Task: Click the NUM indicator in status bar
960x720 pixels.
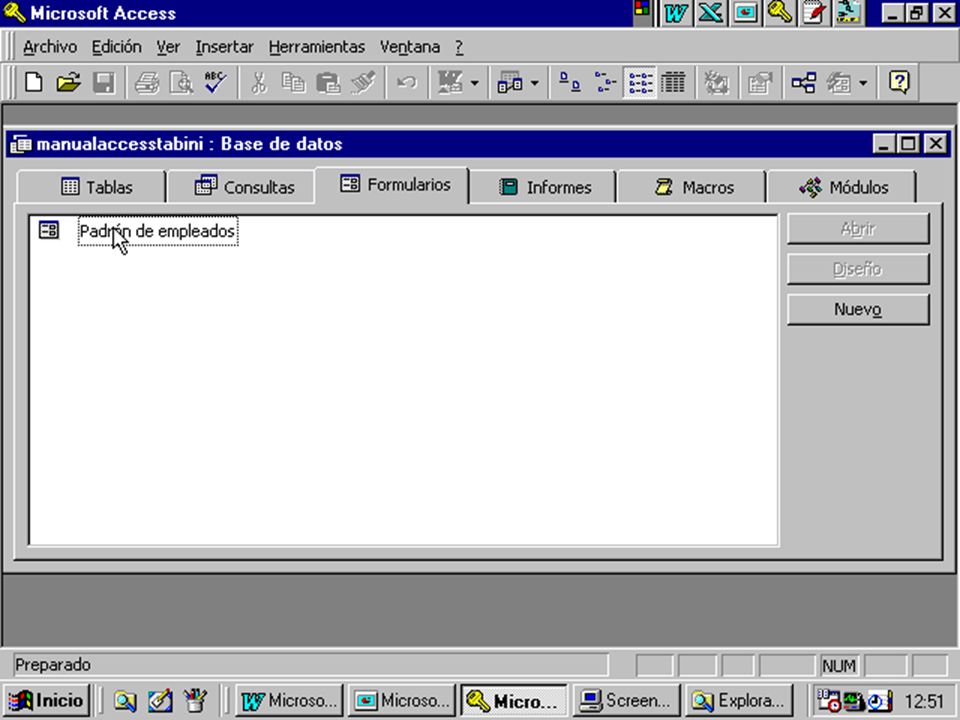Action: [839, 666]
